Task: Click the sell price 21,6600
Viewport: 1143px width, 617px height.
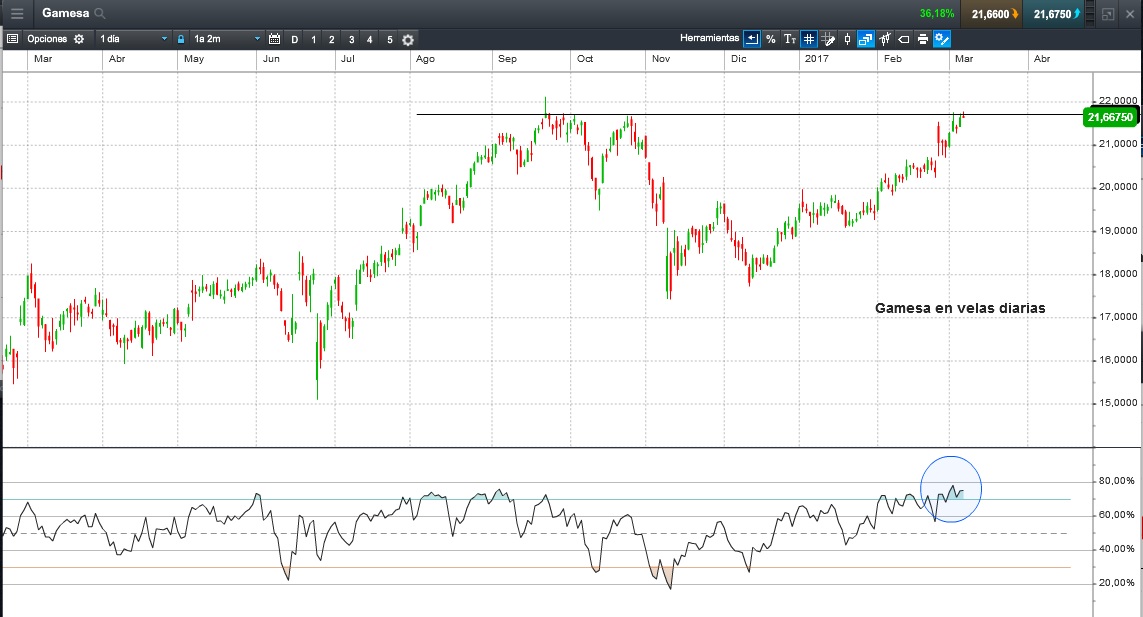Action: pos(991,14)
